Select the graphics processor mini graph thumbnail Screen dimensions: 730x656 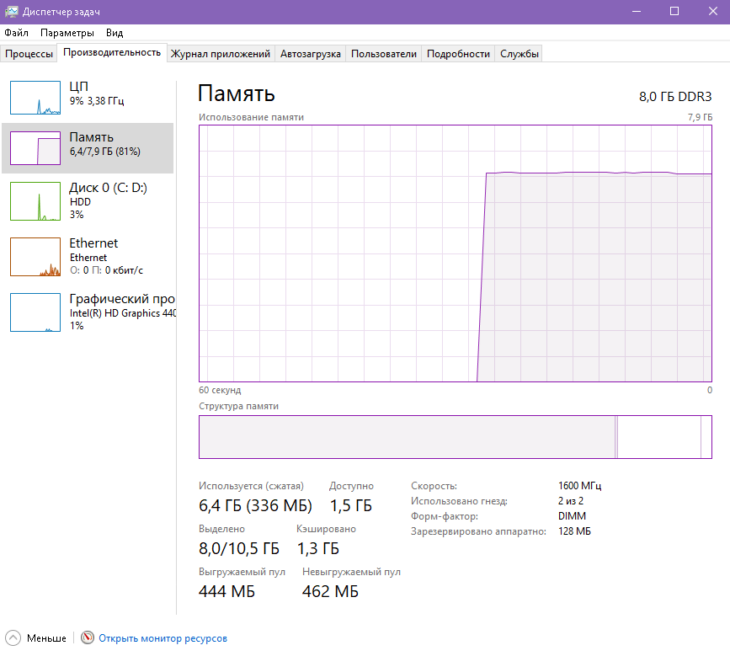[x=35, y=312]
